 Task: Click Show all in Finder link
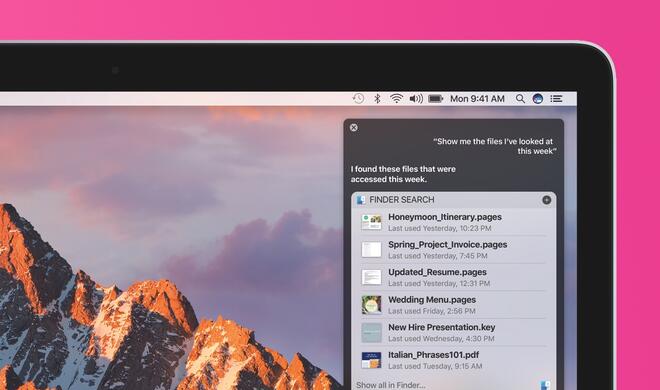coord(391,385)
